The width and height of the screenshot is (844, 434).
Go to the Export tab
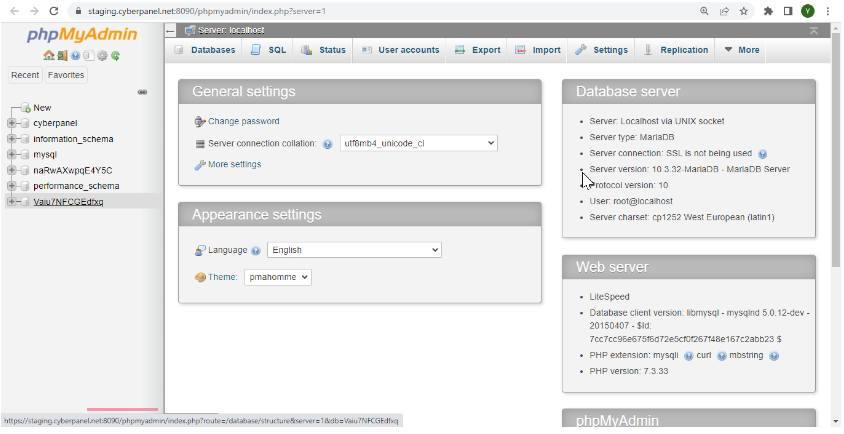[x=477, y=50]
